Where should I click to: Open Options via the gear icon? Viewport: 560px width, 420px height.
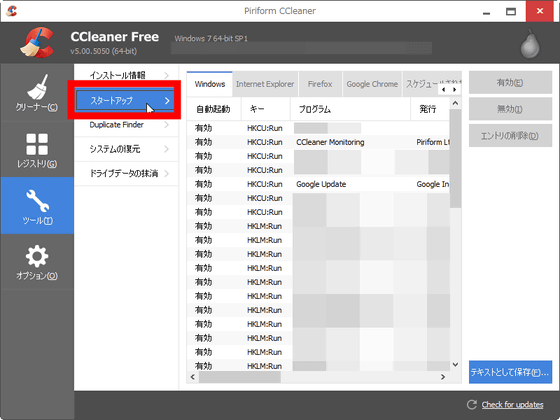37,256
